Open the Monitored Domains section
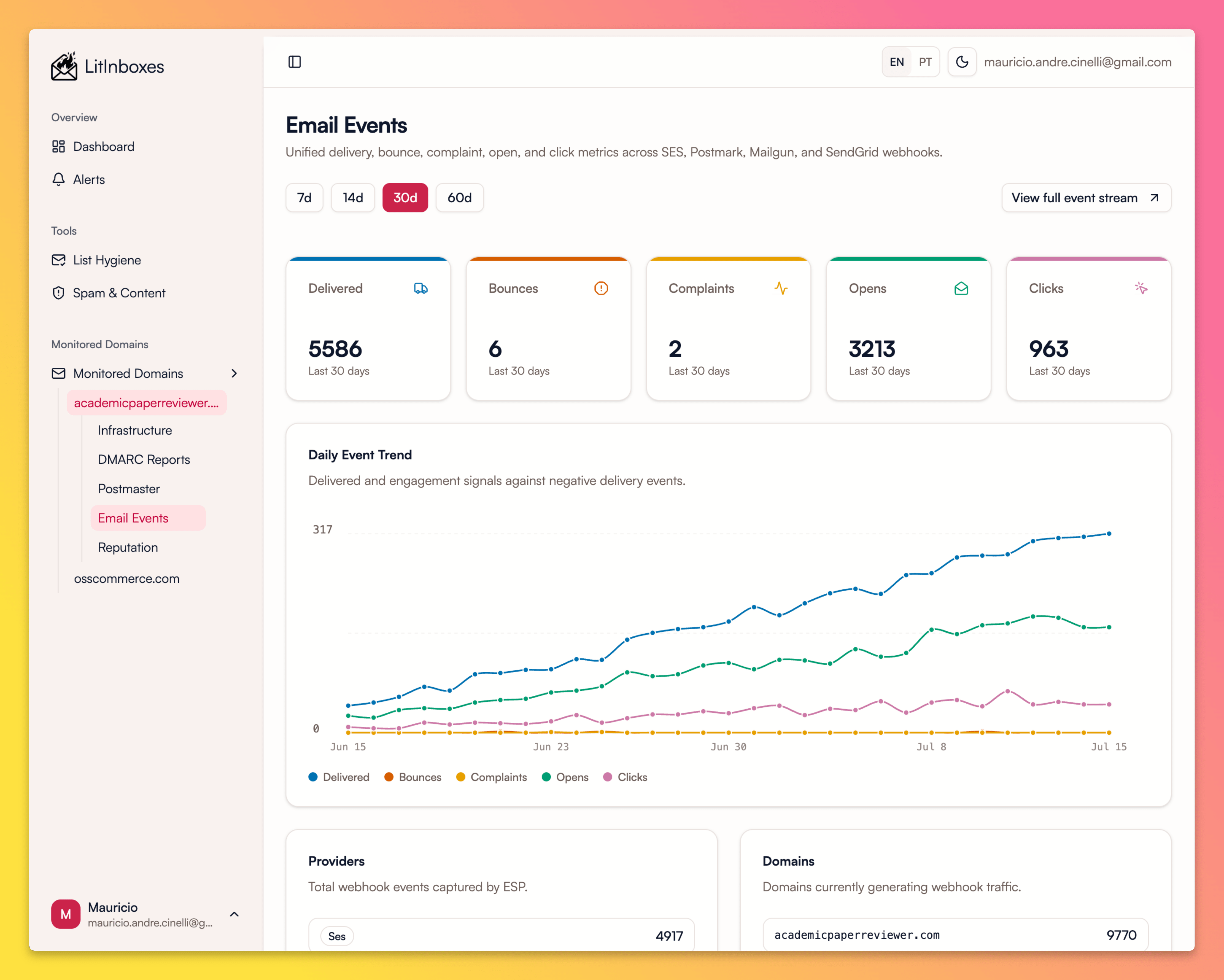 [128, 374]
